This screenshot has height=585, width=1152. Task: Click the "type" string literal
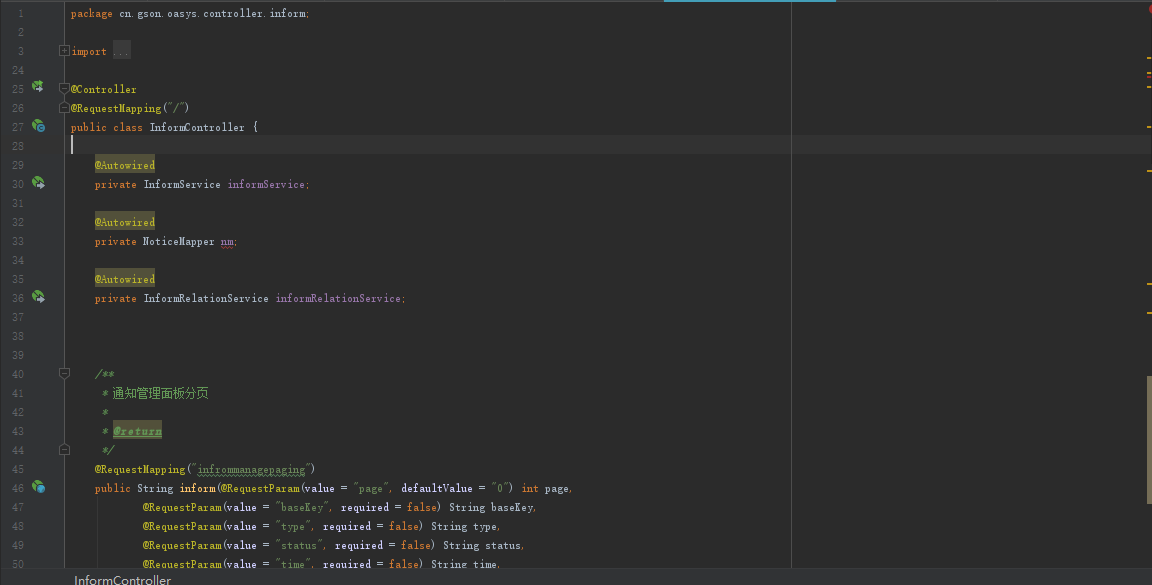(x=293, y=527)
